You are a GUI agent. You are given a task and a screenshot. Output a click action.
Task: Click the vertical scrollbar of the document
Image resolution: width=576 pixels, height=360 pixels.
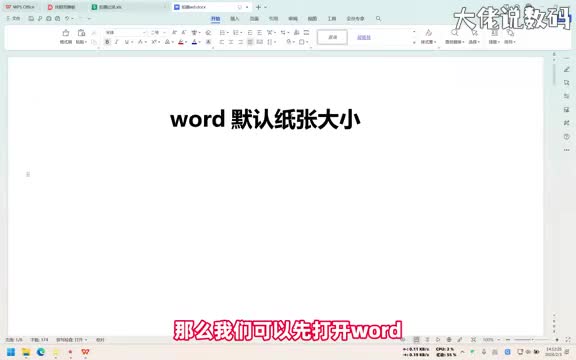tap(554, 75)
